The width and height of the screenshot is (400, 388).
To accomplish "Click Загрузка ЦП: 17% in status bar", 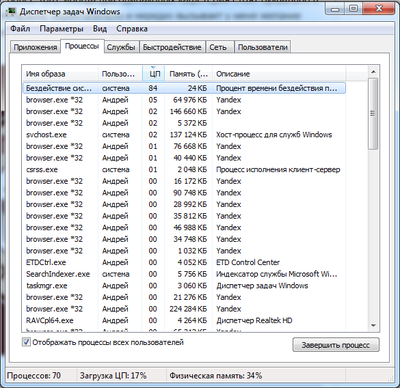I will pos(113,376).
